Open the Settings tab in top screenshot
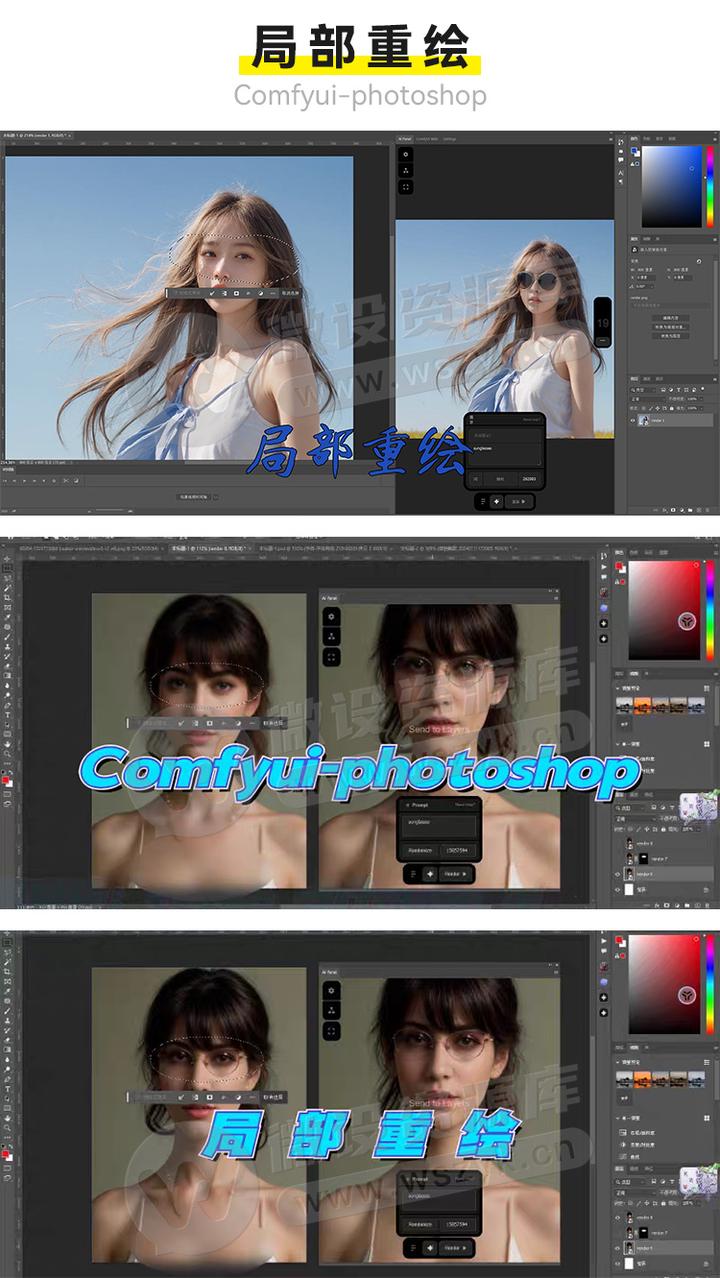Image resolution: width=720 pixels, height=1278 pixels. point(450,138)
